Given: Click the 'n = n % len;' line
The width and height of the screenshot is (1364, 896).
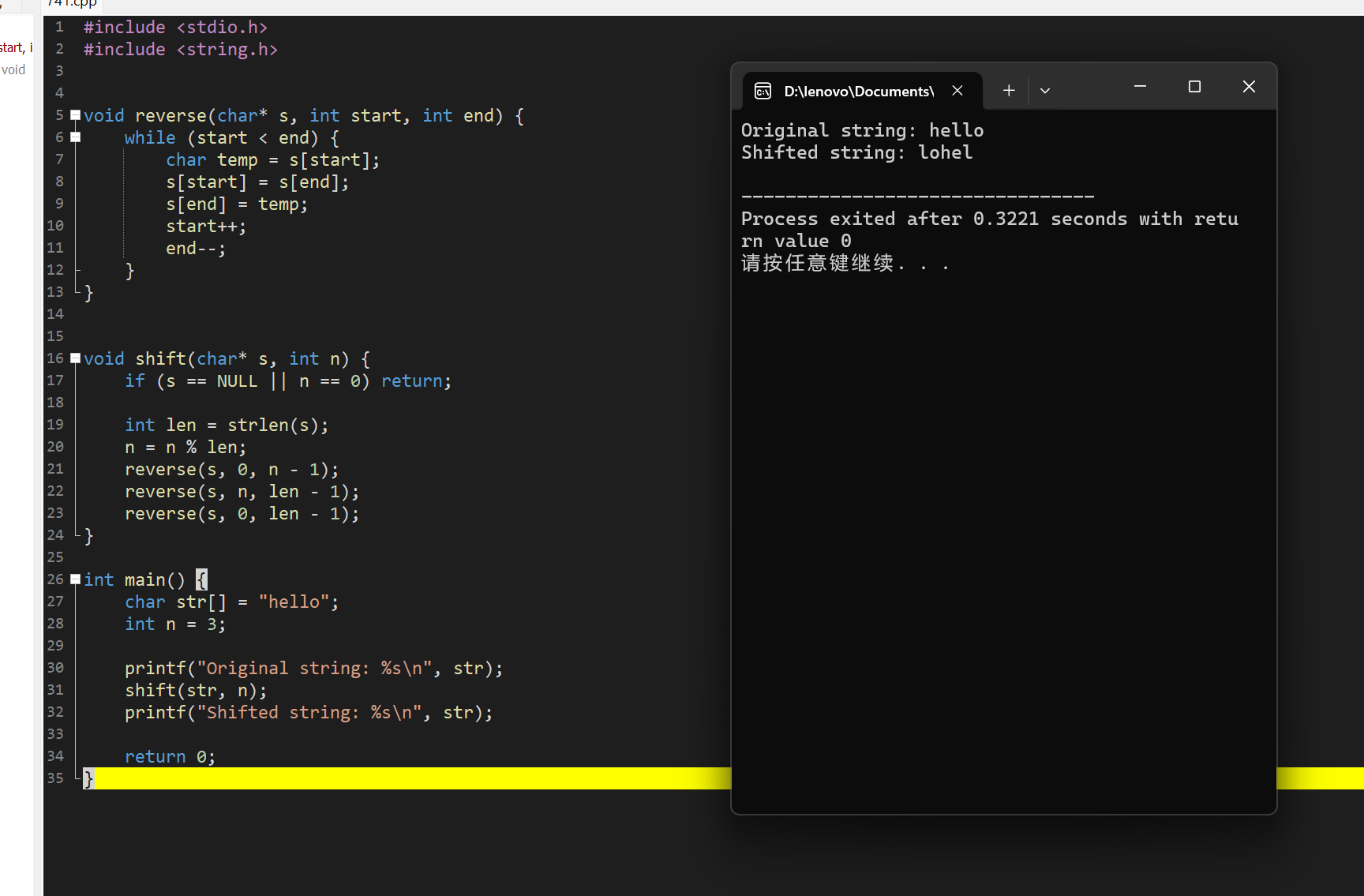Looking at the screenshot, I should tap(185, 448).
